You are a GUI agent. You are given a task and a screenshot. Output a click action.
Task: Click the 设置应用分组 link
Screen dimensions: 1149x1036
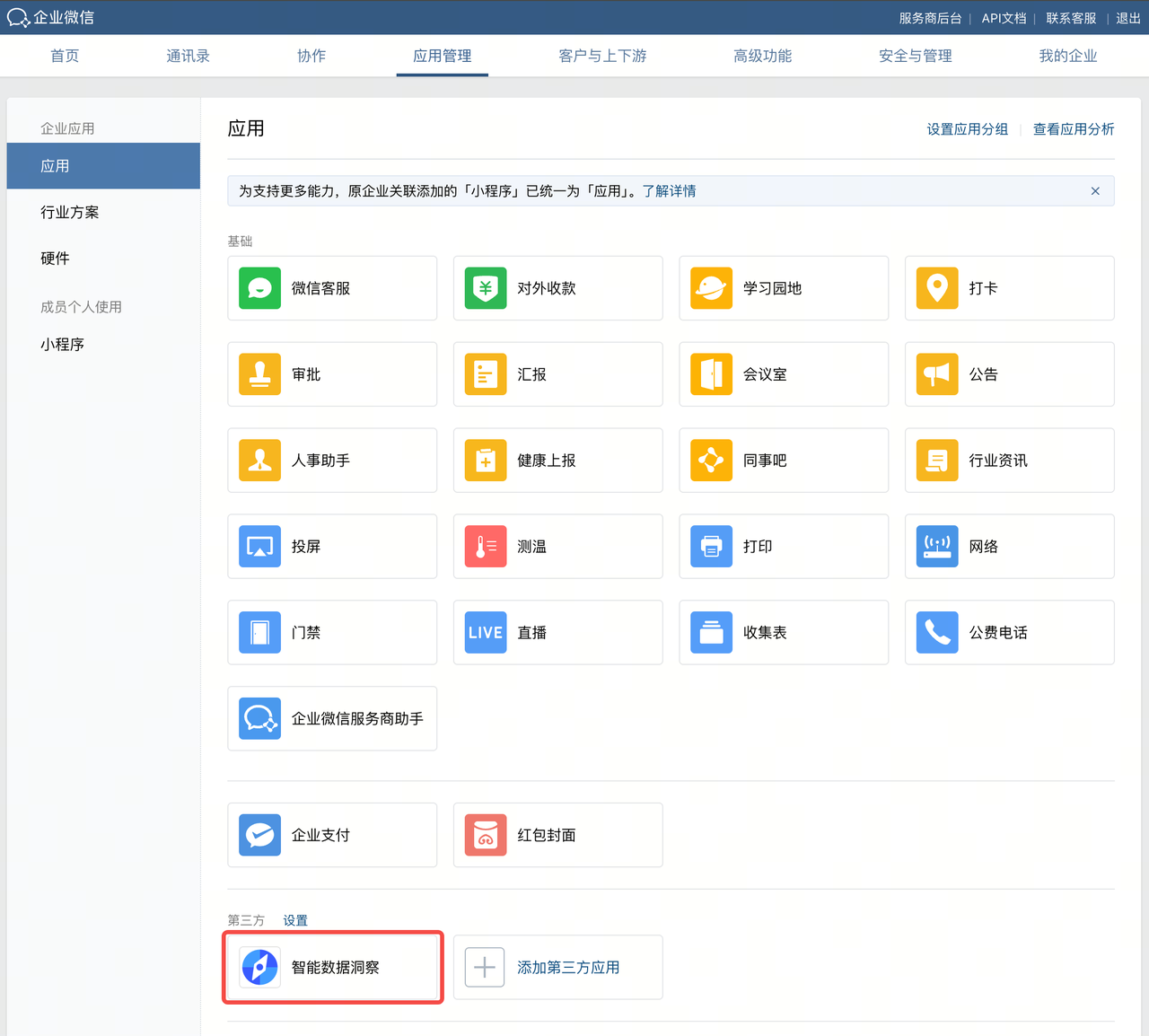(x=967, y=129)
